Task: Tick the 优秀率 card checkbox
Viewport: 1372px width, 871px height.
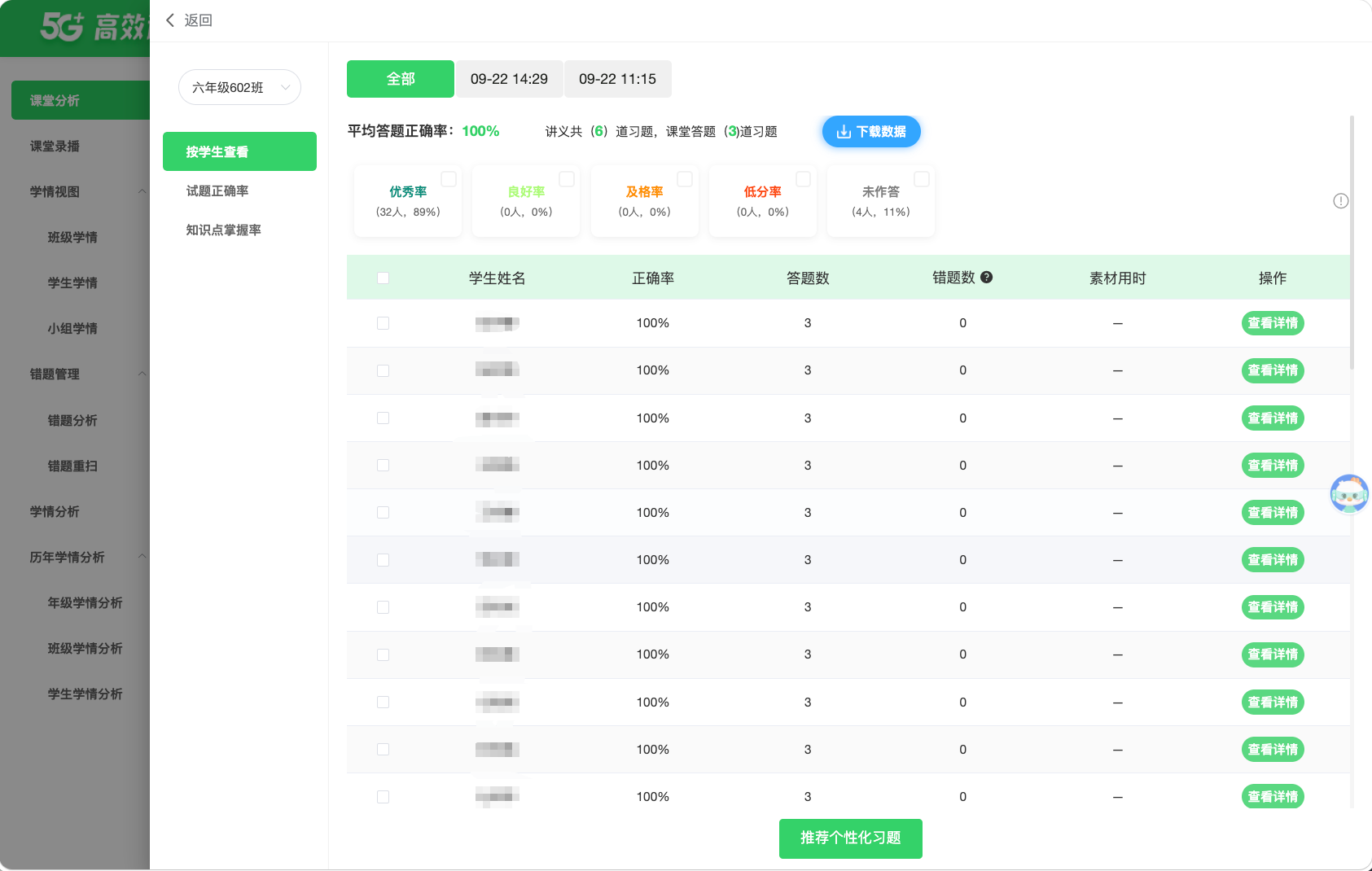Action: coord(449,179)
